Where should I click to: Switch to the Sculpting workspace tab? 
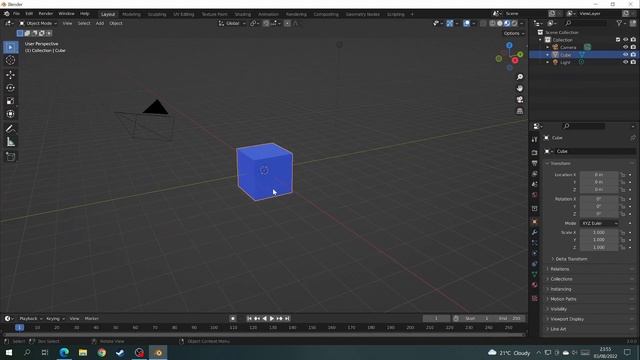point(157,14)
